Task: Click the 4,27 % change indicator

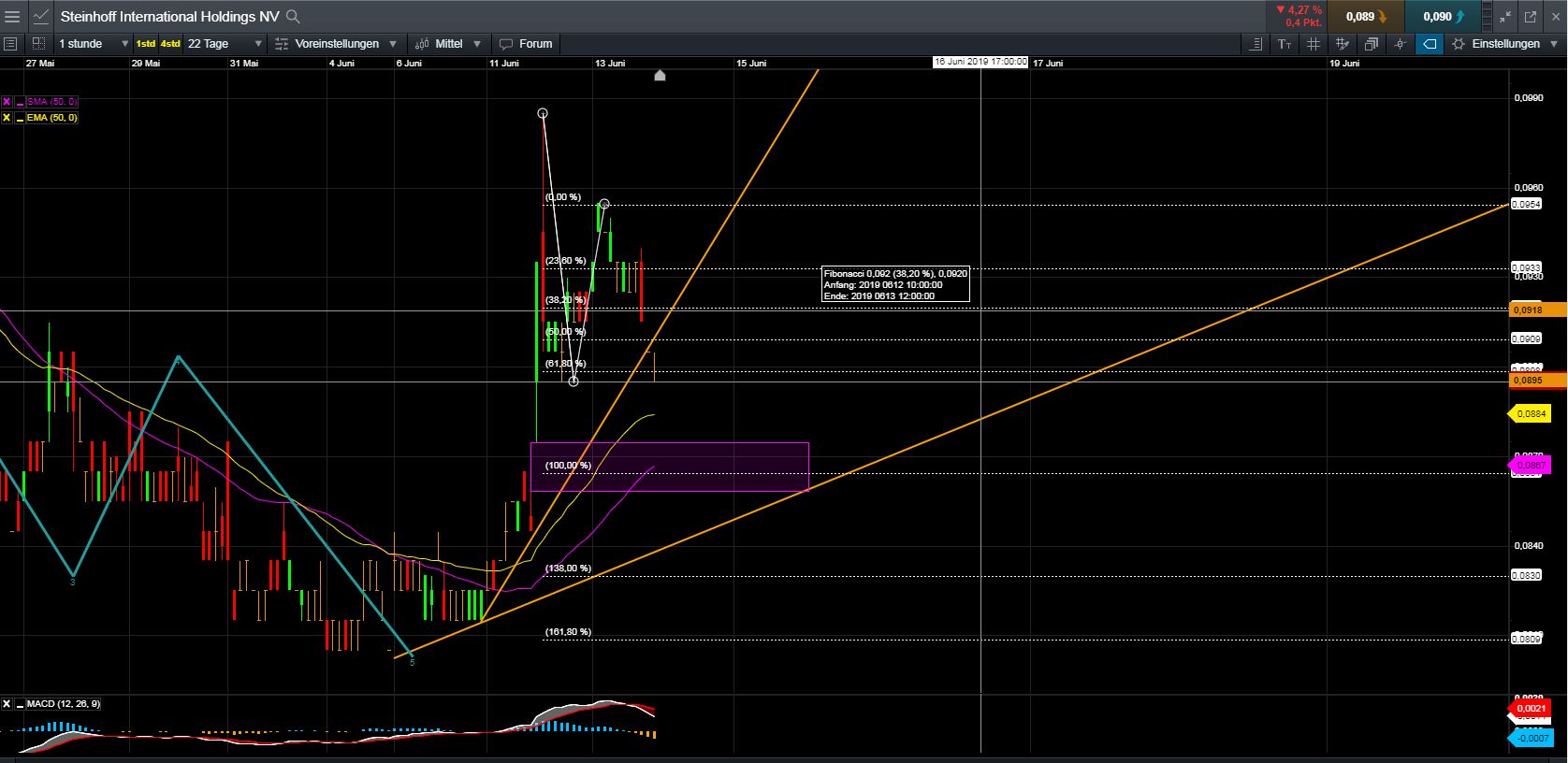Action: tap(1299, 10)
